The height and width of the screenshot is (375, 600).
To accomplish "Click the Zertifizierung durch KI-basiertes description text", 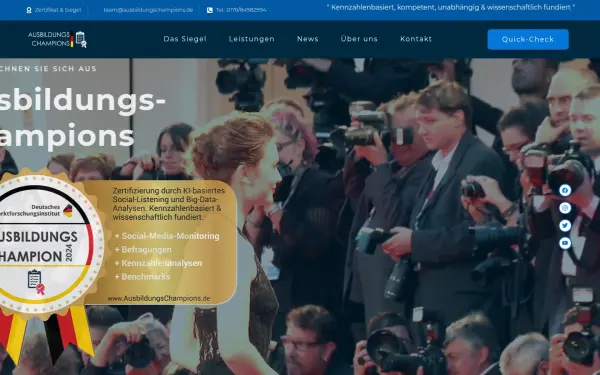I will [169, 204].
